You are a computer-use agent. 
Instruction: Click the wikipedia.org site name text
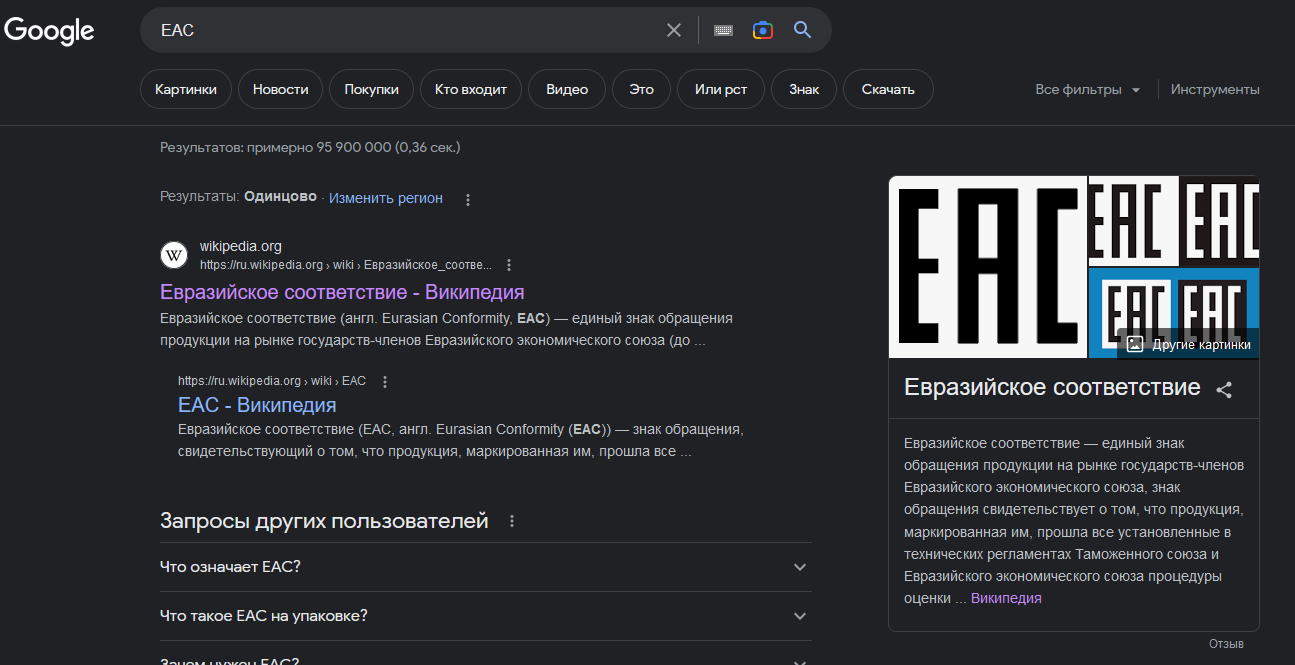pyautogui.click(x=241, y=246)
